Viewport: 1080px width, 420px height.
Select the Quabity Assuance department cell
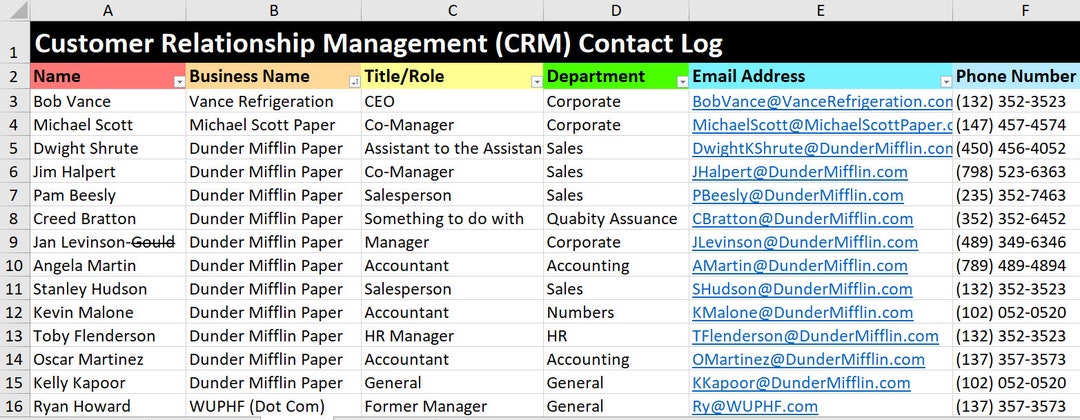coord(616,219)
